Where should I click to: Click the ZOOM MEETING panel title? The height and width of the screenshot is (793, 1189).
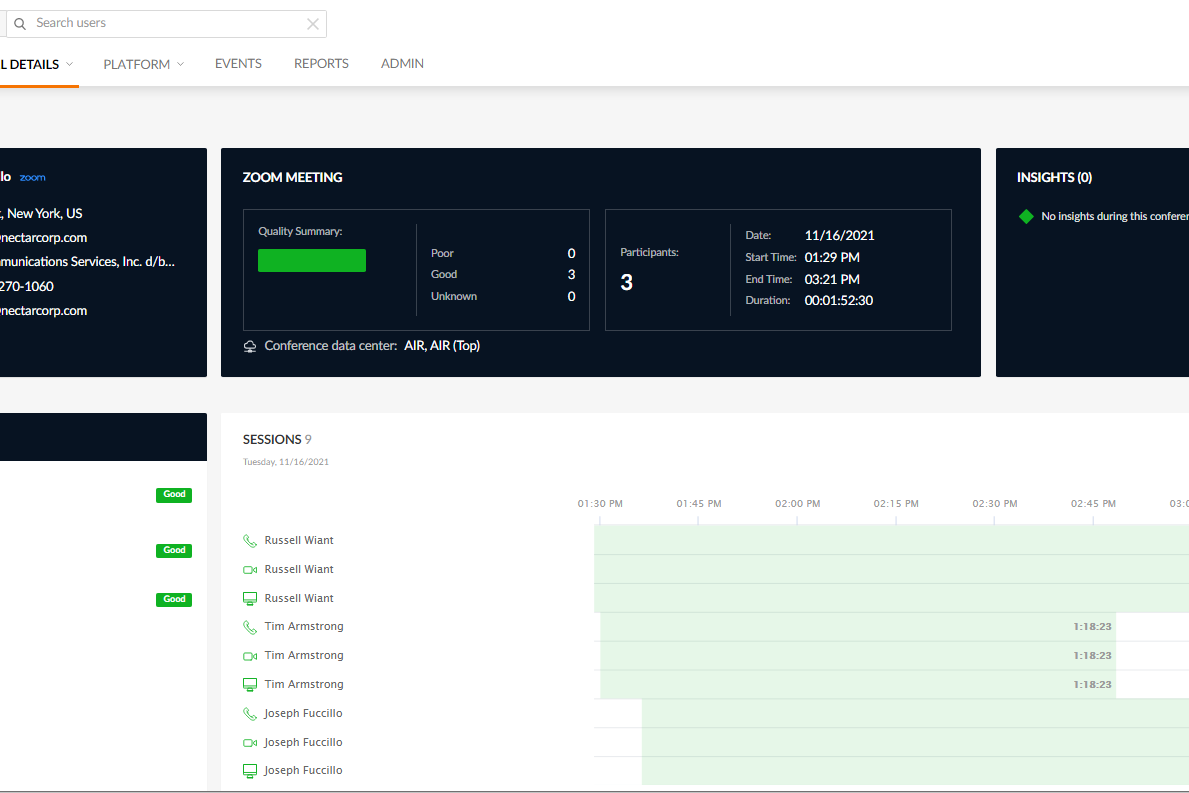[x=293, y=177]
